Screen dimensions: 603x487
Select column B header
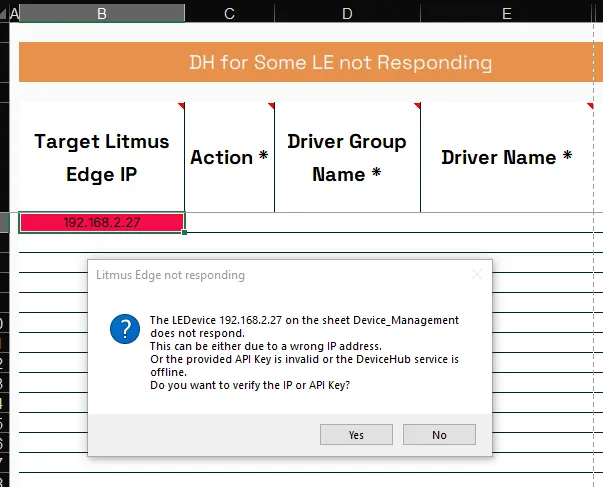point(102,13)
